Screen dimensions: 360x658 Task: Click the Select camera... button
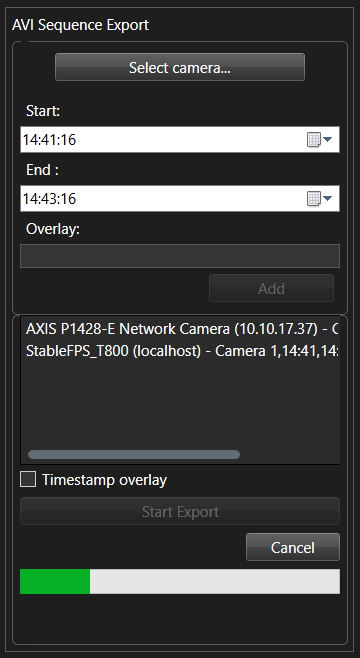click(180, 67)
